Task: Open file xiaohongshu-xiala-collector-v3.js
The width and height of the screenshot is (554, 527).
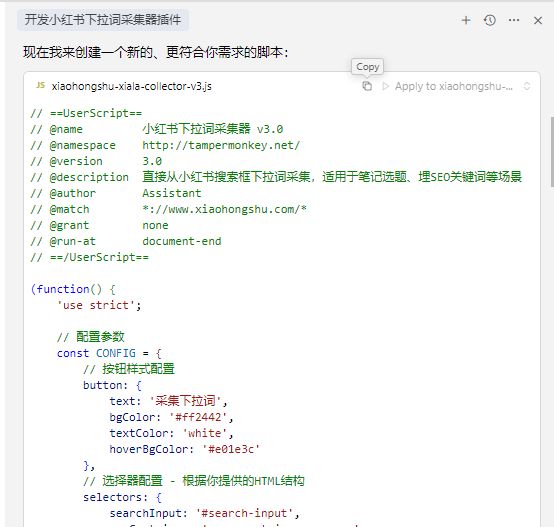Action: 131,86
